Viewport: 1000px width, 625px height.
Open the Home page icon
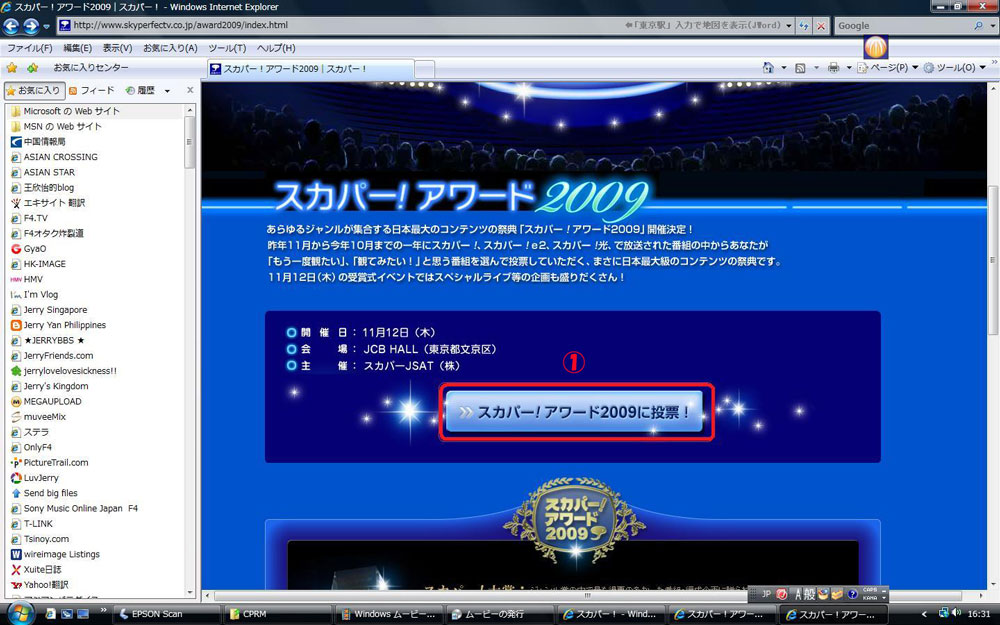[x=768, y=68]
